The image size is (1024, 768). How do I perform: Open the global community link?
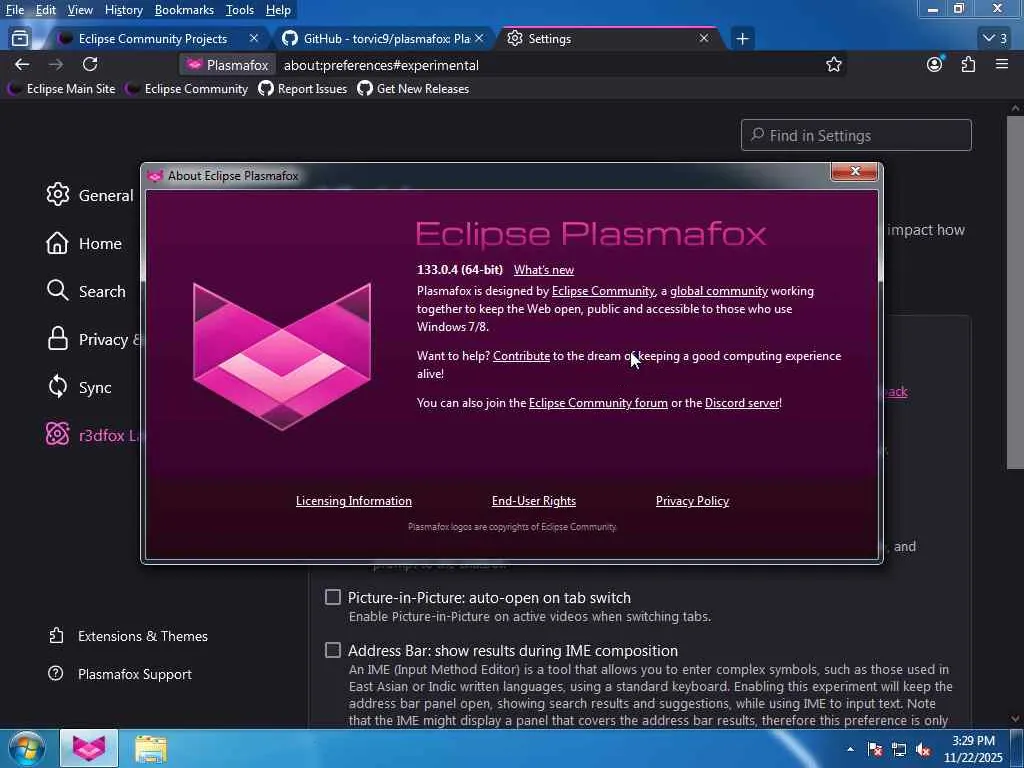pyautogui.click(x=719, y=291)
